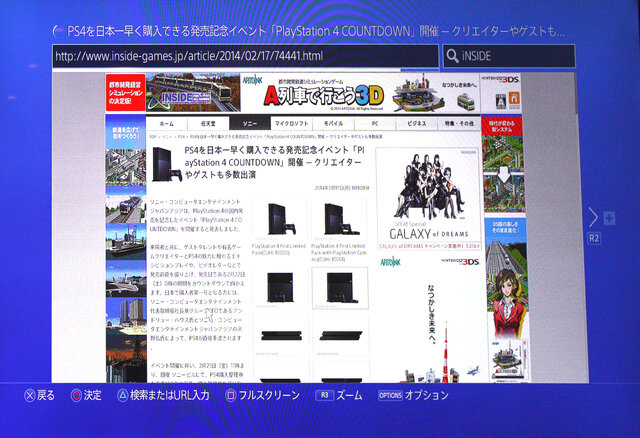640x438 pixels.
Task: Click the ズーム label in footer
Action: coord(349,395)
